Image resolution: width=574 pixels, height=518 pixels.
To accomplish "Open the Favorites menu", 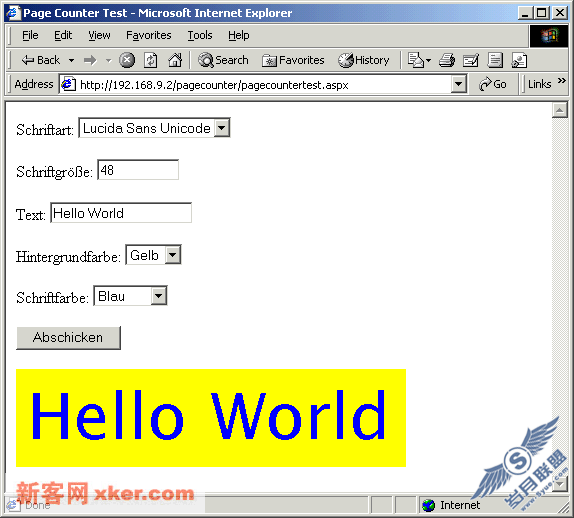I will click(x=149, y=35).
